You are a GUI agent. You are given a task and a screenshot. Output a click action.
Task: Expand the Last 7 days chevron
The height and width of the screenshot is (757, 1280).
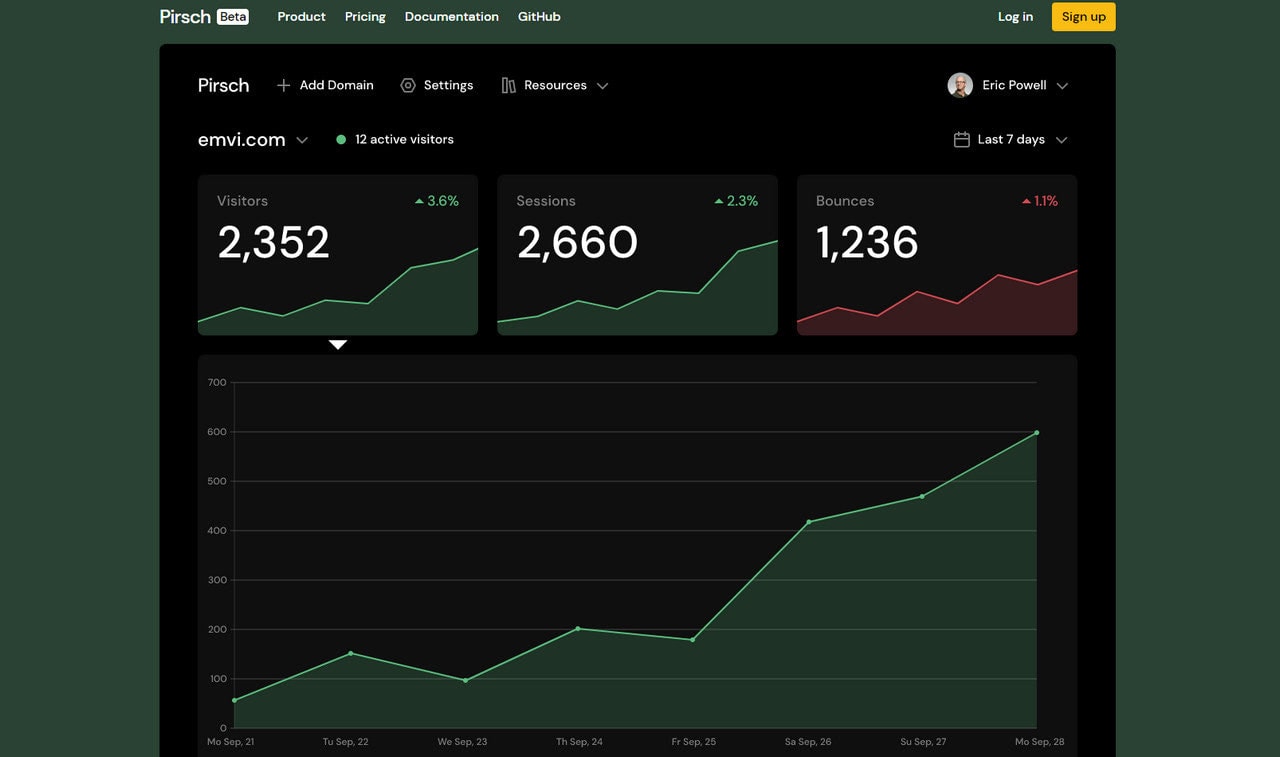1062,141
